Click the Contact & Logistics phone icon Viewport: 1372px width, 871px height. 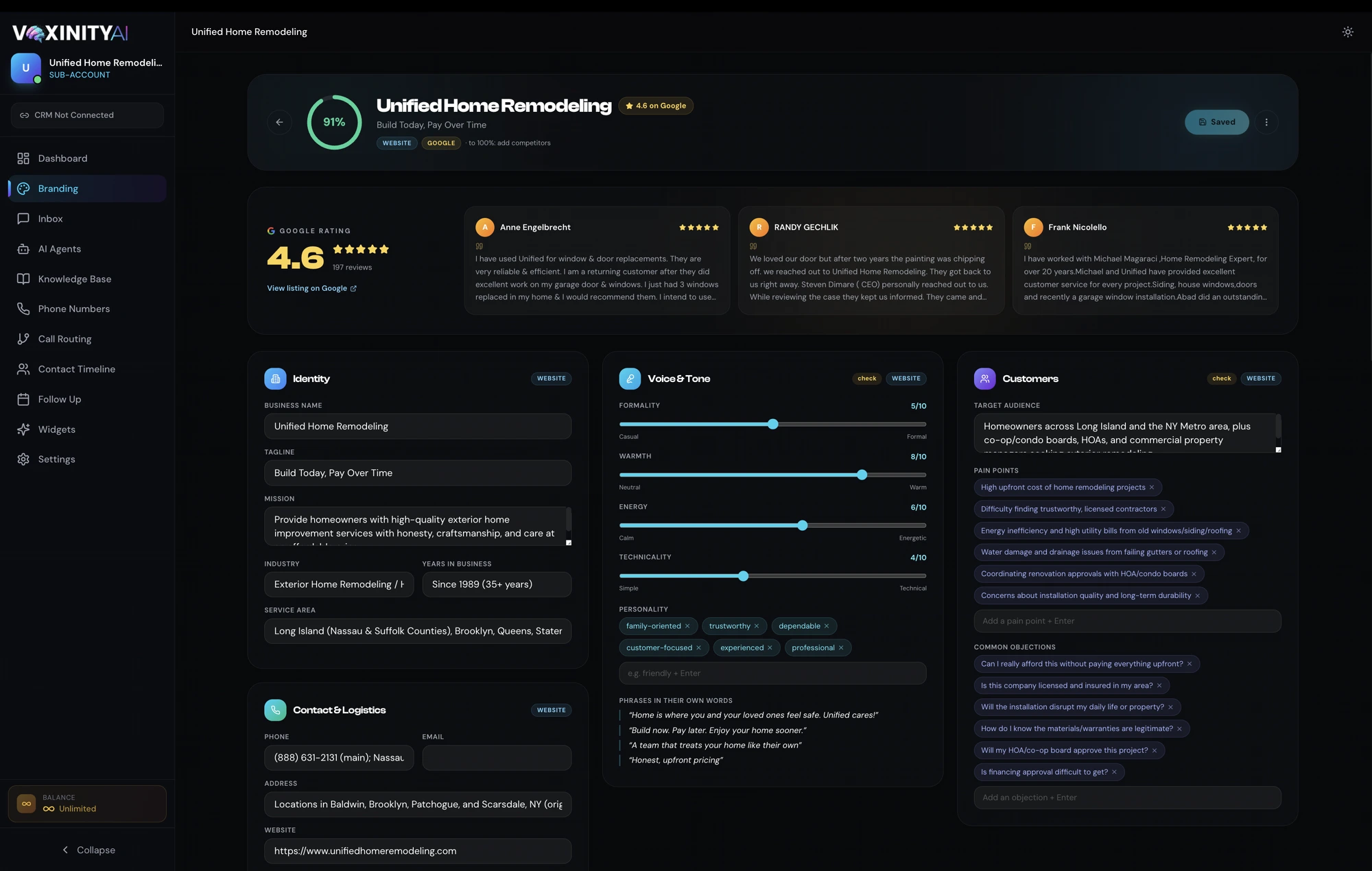pos(275,710)
